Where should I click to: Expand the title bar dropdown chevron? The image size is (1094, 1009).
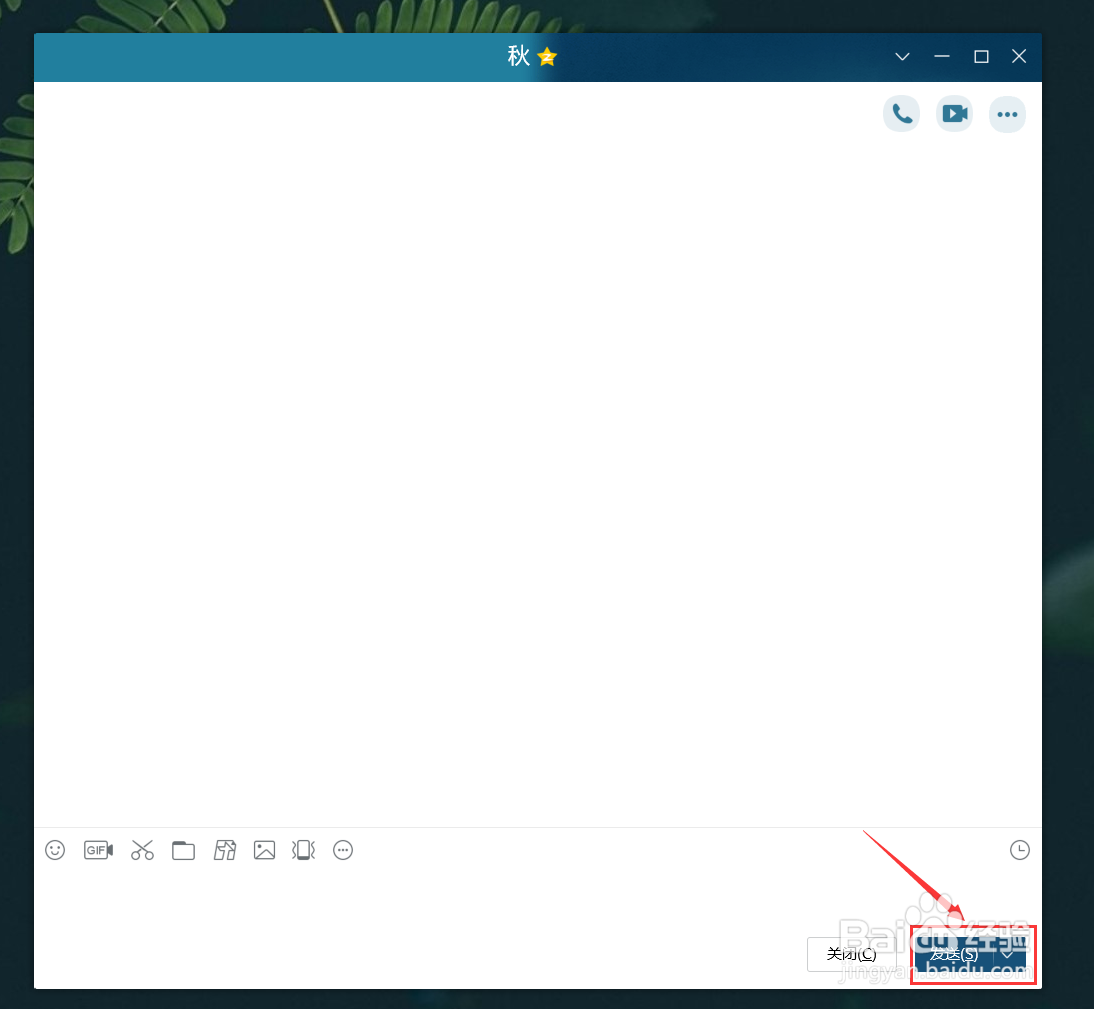point(903,57)
